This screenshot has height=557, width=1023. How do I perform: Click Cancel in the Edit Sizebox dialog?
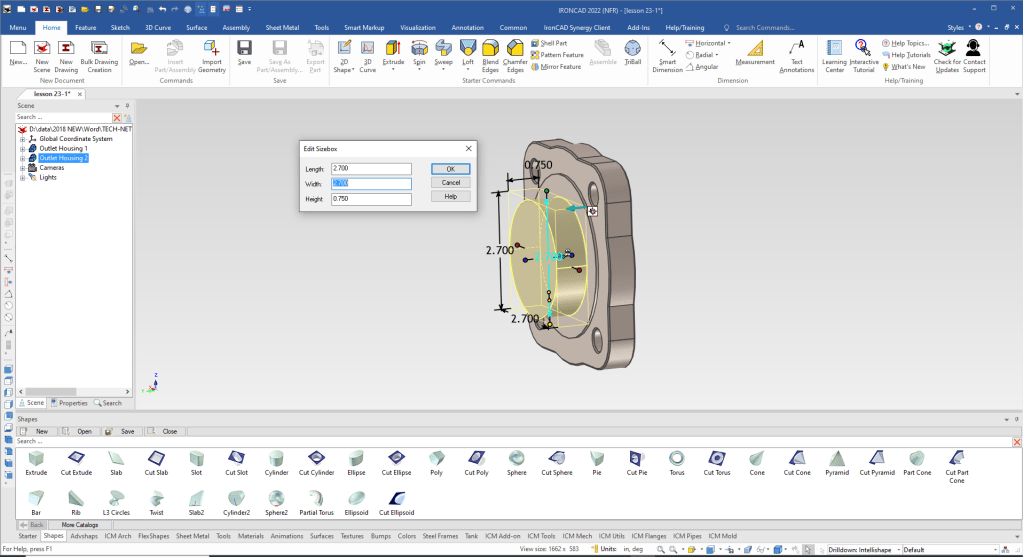click(450, 183)
